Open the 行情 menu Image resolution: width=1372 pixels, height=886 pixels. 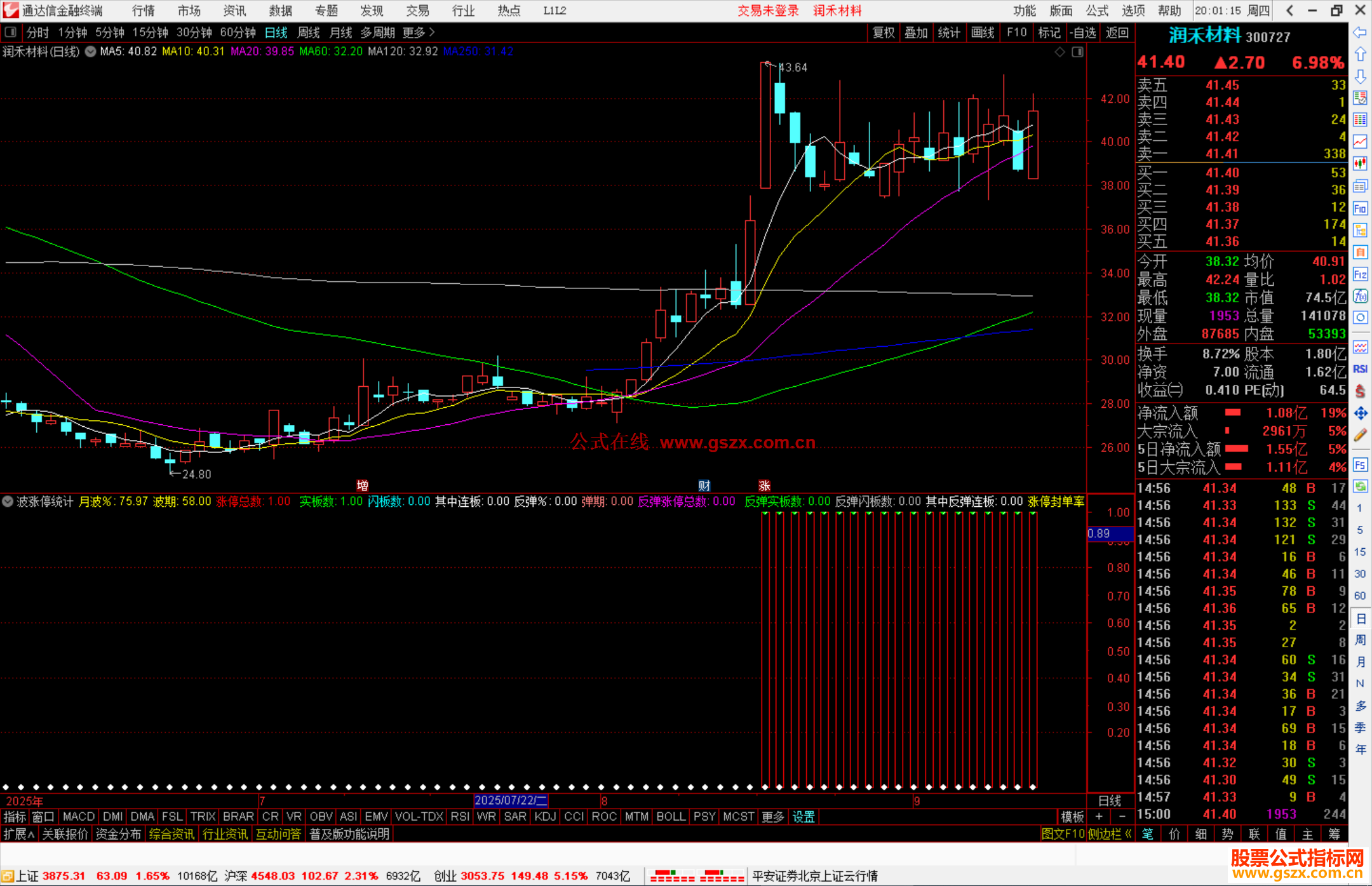(144, 11)
